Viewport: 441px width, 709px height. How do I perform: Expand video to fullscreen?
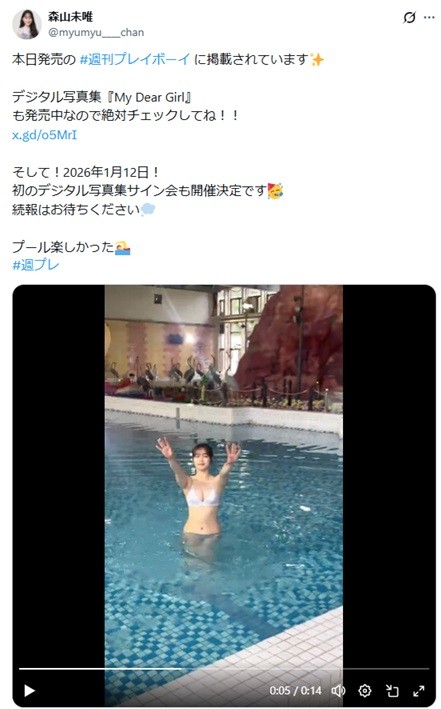tap(419, 690)
